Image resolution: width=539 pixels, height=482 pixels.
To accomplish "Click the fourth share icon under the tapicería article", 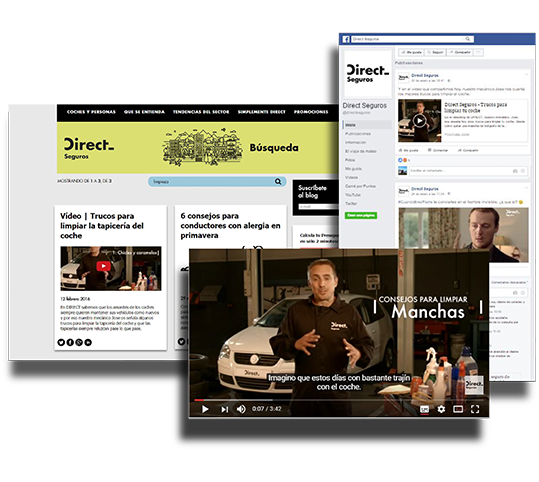I will point(88,342).
